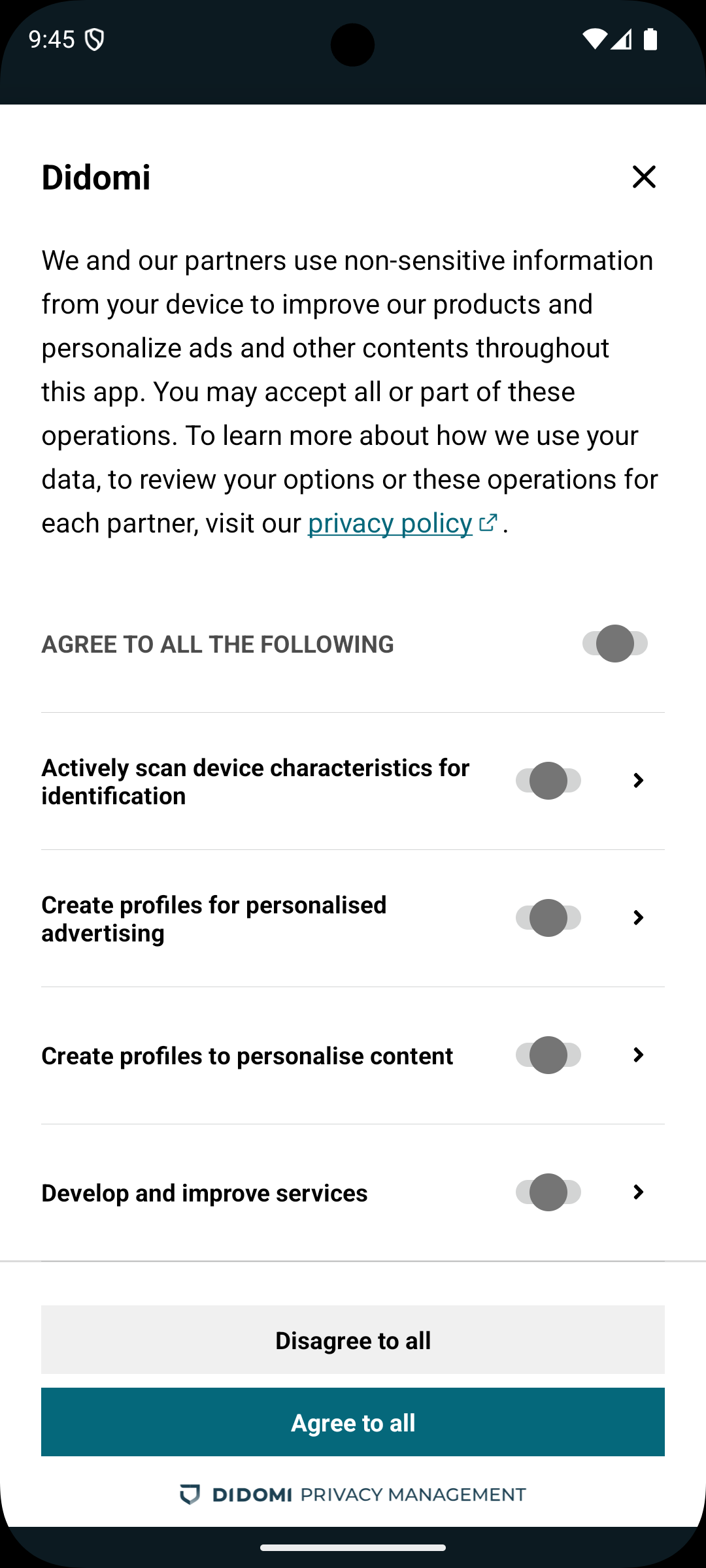Tap the shield icon in status bar

click(95, 40)
